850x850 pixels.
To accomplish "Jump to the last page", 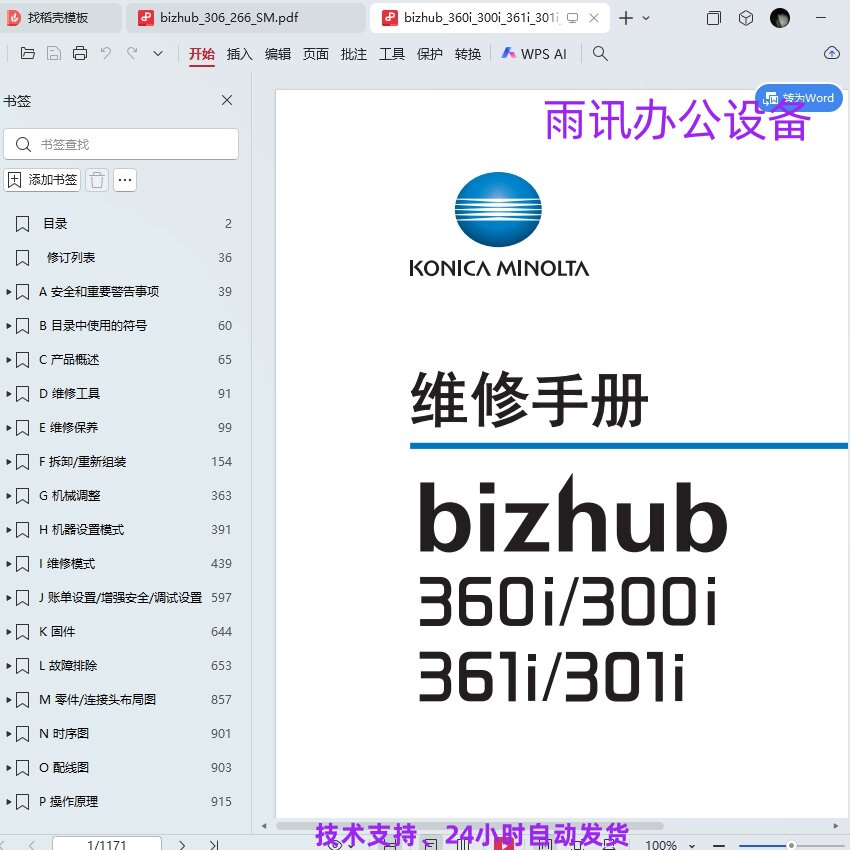I will [214, 845].
